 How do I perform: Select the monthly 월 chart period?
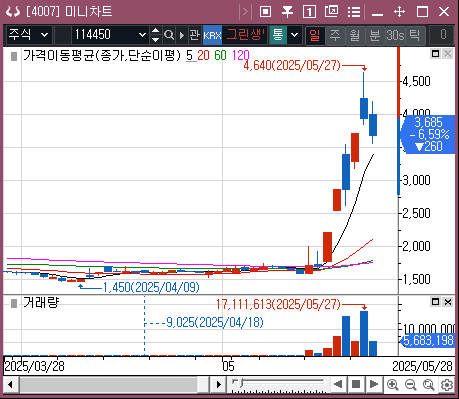coord(355,35)
